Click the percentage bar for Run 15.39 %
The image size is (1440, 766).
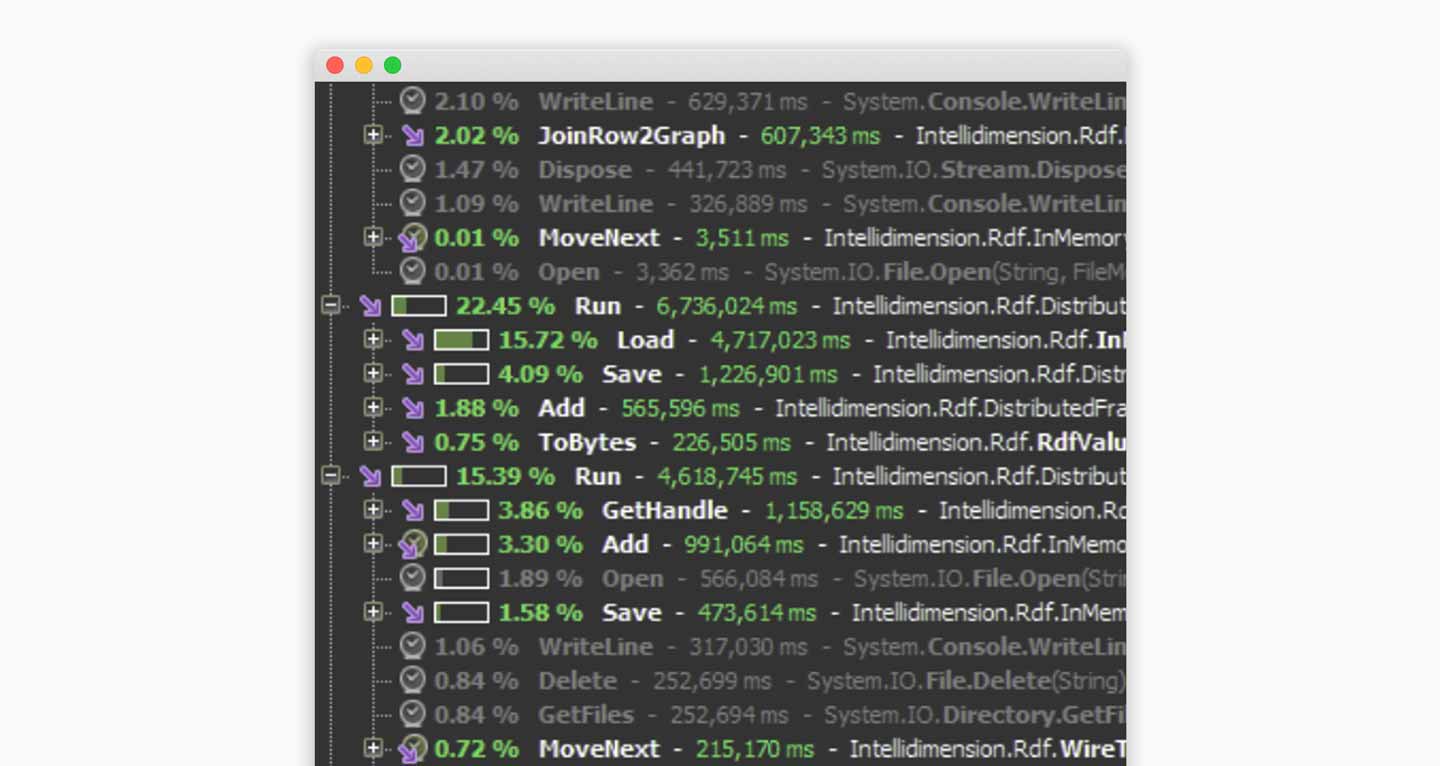(419, 476)
